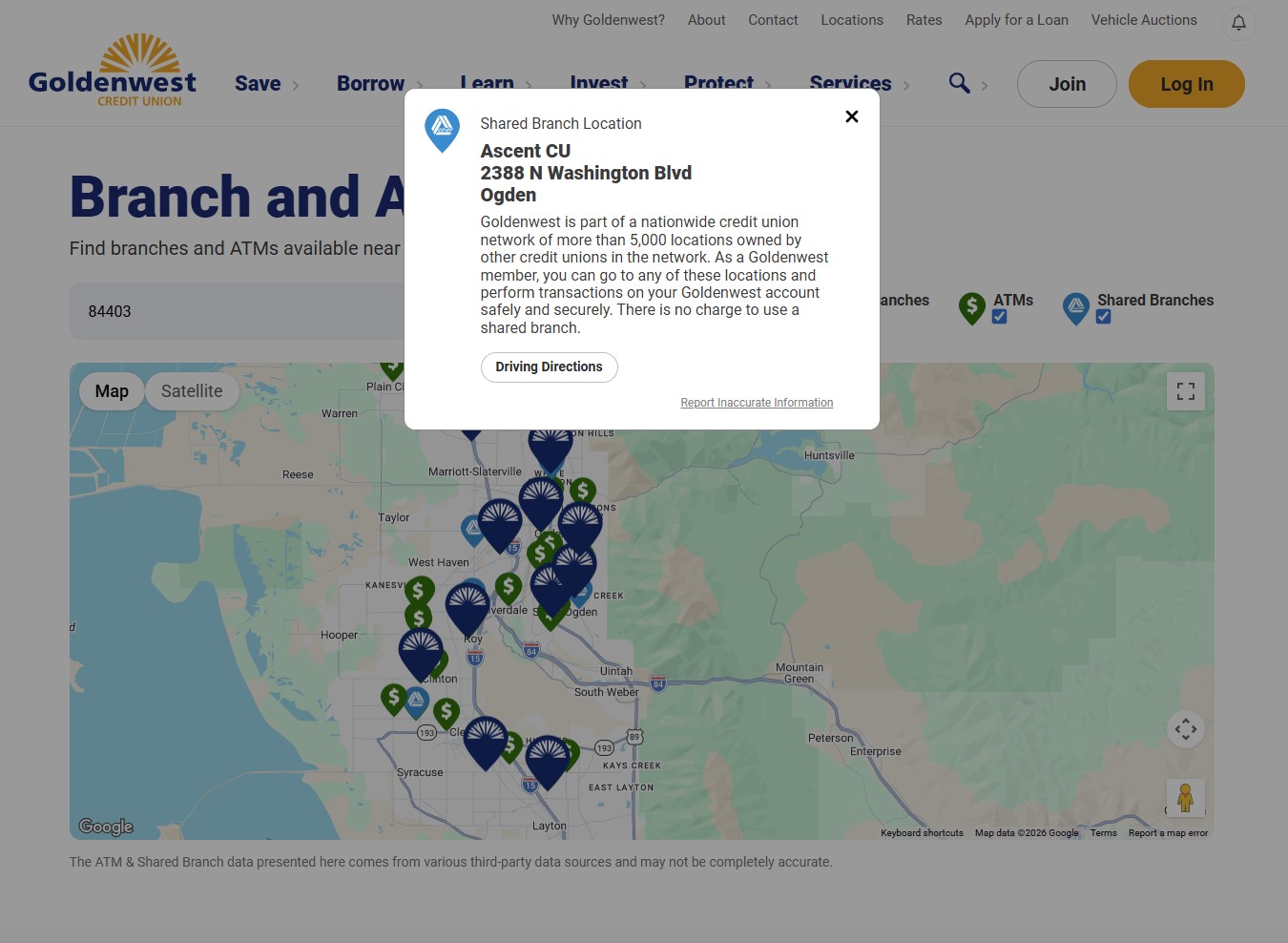Click the Driving Directions button
The image size is (1288, 943).
tap(549, 367)
